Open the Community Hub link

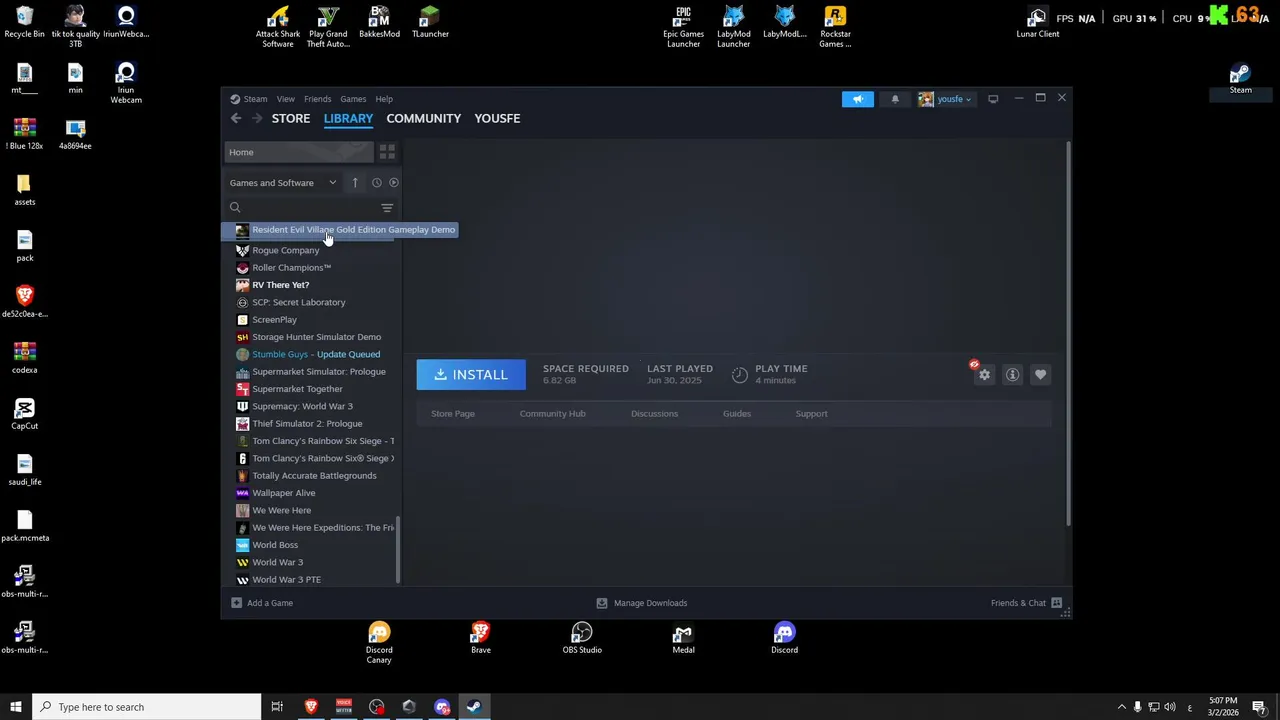552,414
